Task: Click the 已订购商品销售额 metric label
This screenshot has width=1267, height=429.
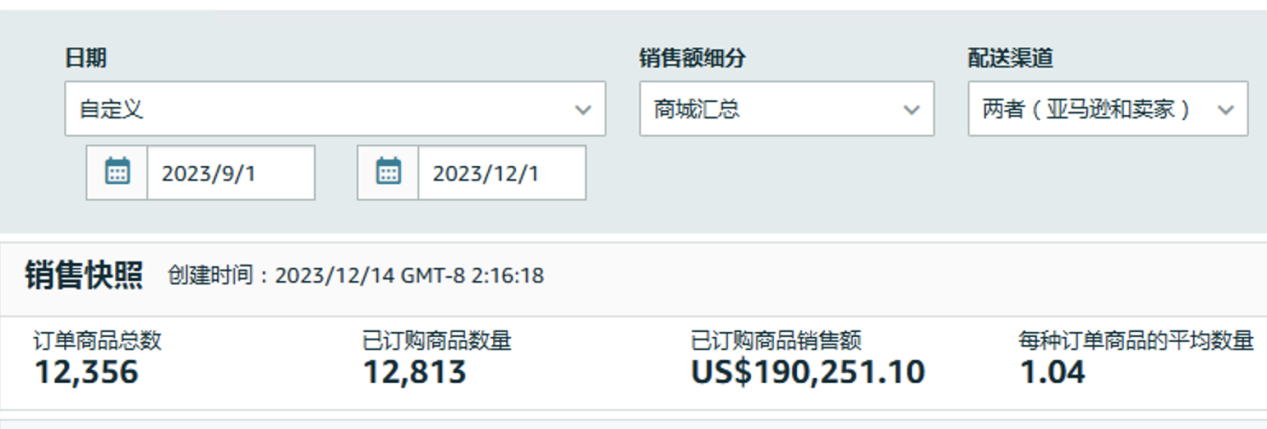Action: click(x=776, y=341)
